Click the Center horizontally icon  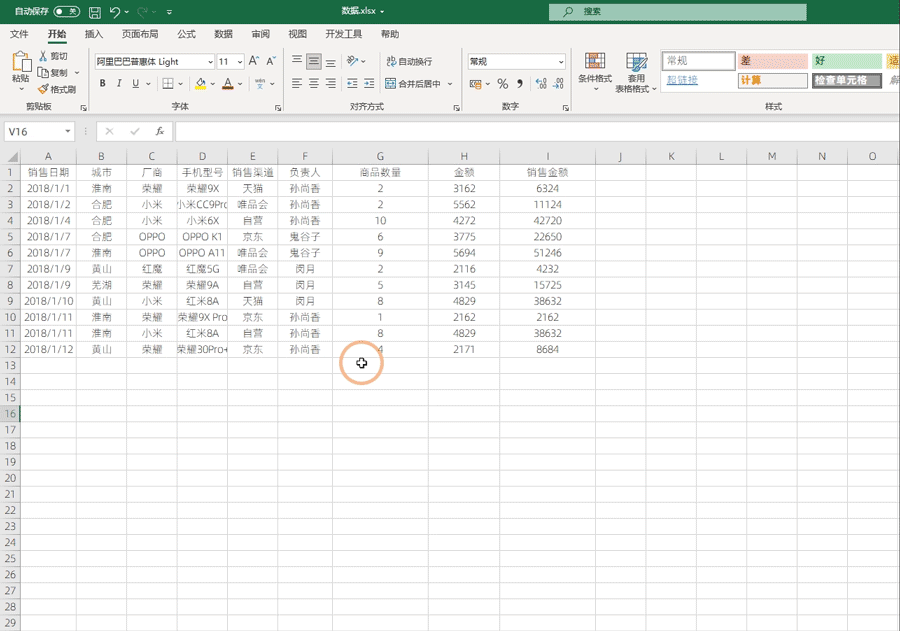(x=314, y=84)
